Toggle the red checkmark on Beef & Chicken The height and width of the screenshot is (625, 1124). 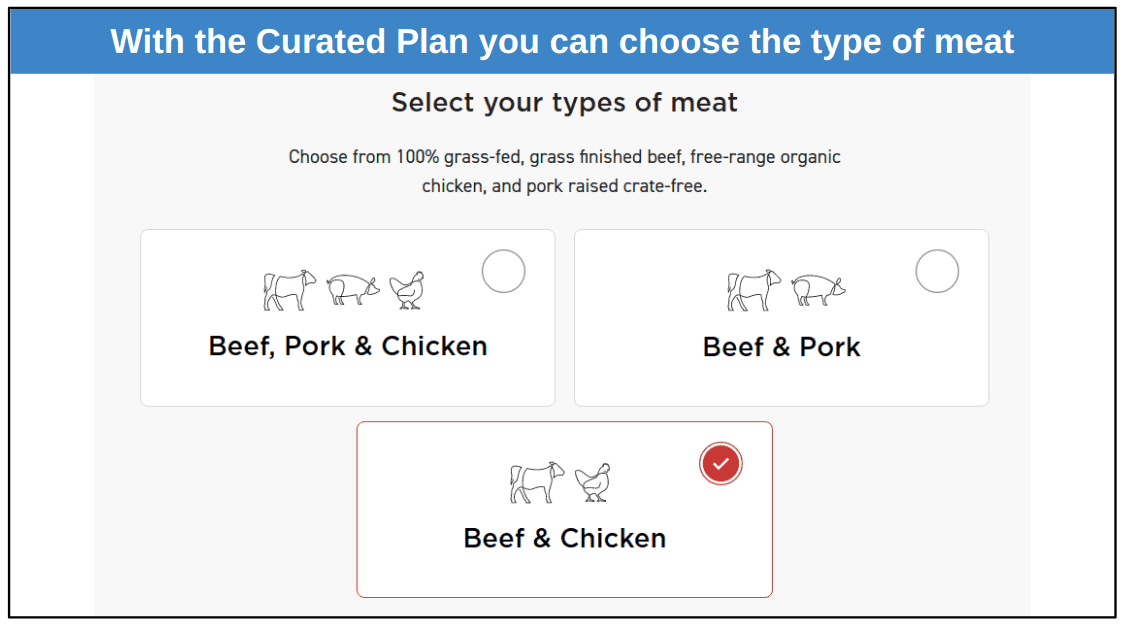pyautogui.click(x=720, y=464)
